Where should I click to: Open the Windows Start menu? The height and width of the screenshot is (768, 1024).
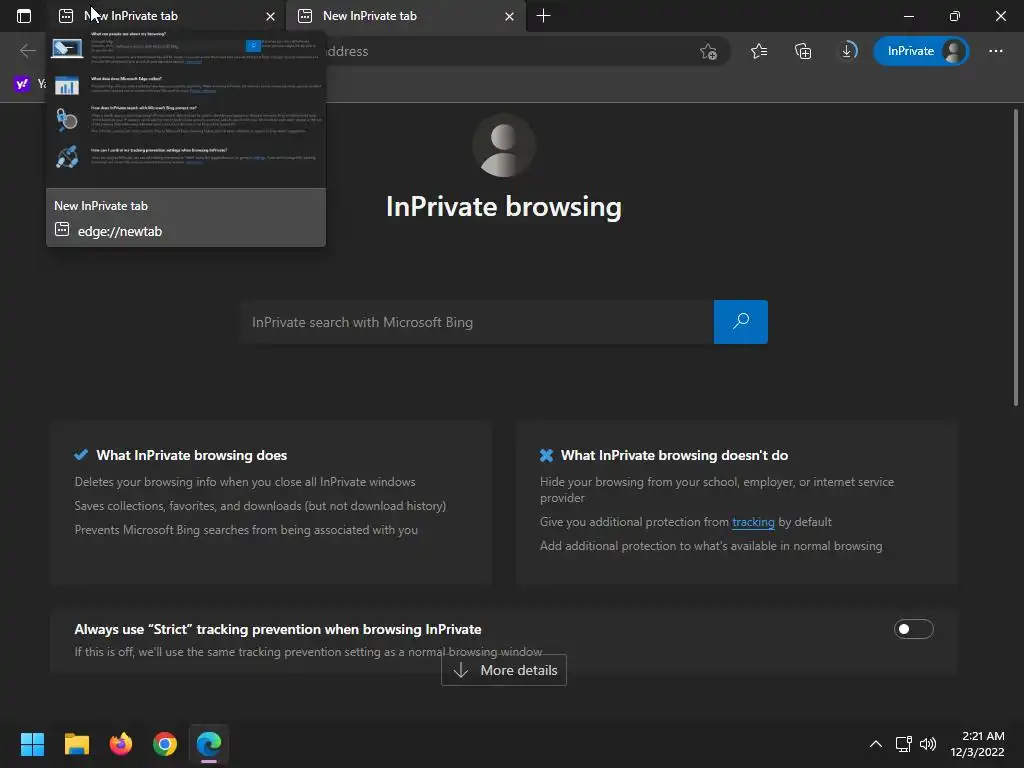[x=32, y=744]
